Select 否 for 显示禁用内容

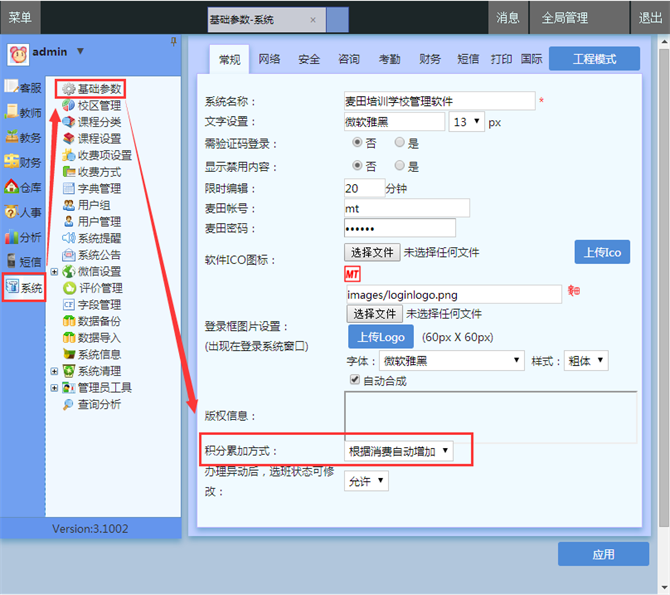coord(357,165)
